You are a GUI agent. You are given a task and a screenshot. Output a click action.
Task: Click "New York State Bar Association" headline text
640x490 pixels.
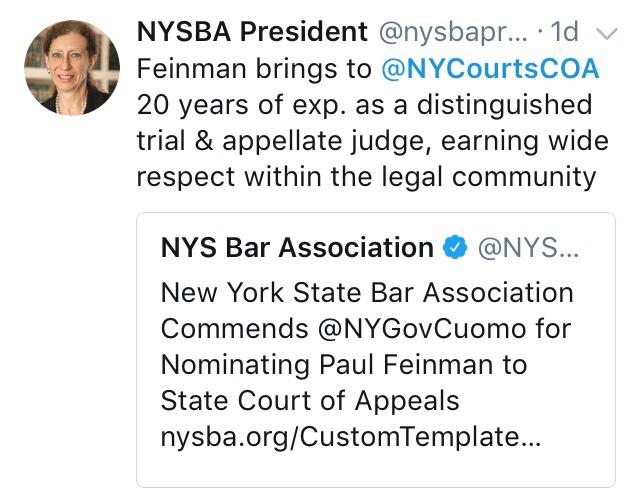coord(367,294)
